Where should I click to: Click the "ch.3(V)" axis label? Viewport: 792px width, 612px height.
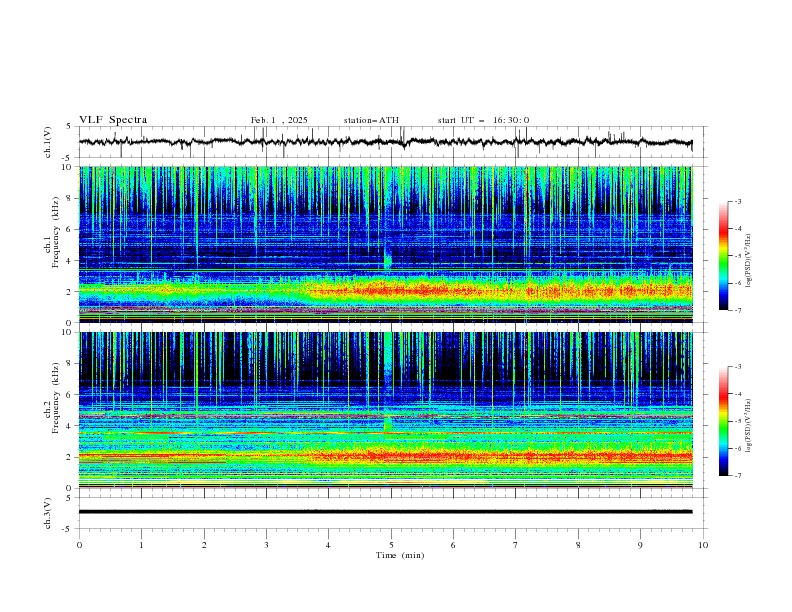click(48, 513)
